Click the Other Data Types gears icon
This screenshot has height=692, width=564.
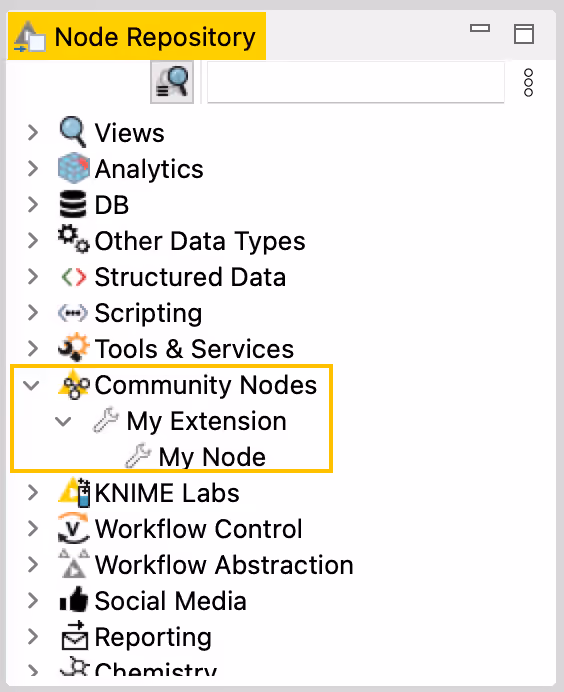[74, 239]
